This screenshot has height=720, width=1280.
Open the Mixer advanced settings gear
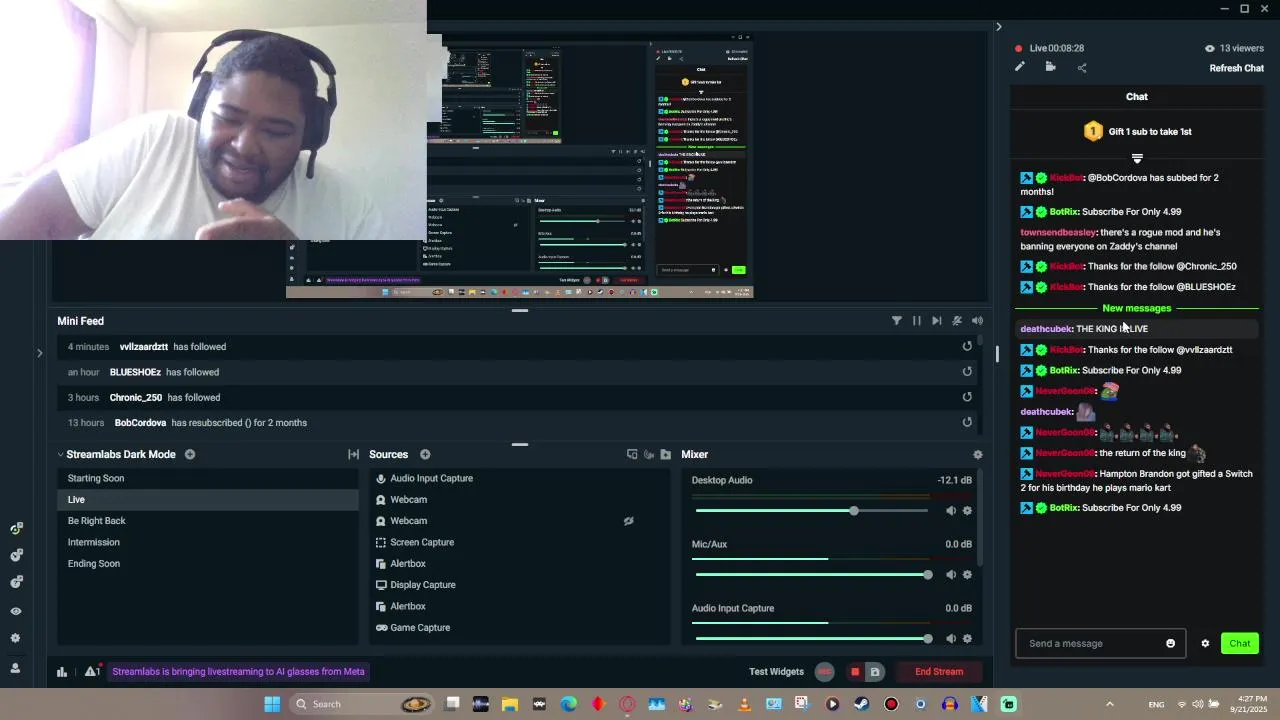[978, 454]
